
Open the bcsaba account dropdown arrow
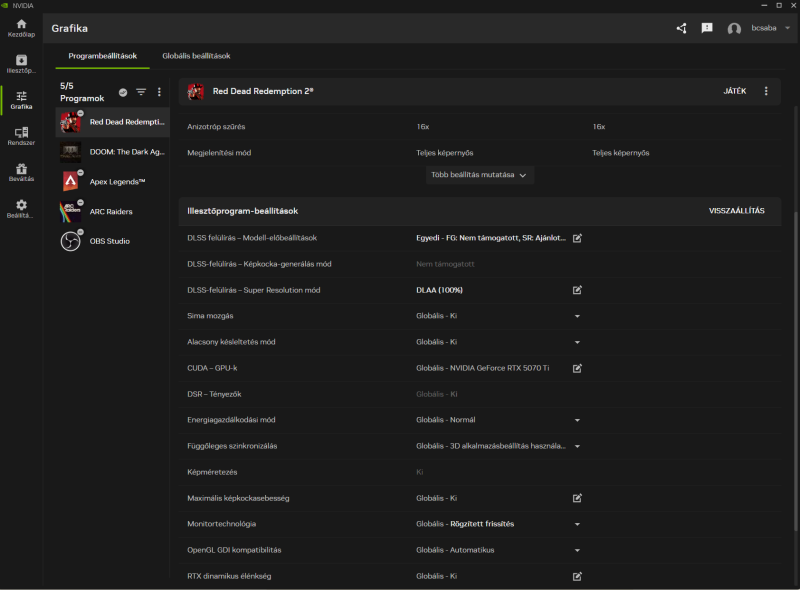coord(787,28)
